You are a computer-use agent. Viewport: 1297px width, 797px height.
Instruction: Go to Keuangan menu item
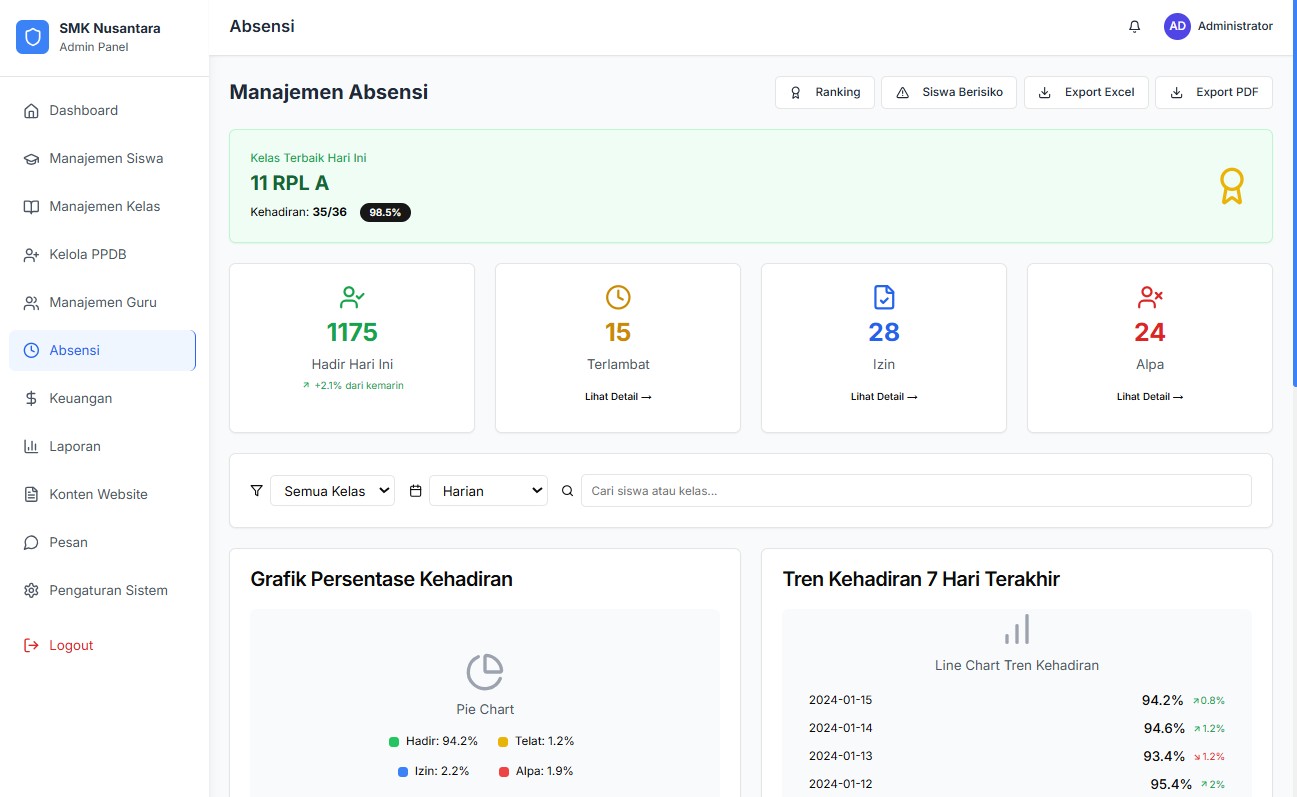coord(80,398)
